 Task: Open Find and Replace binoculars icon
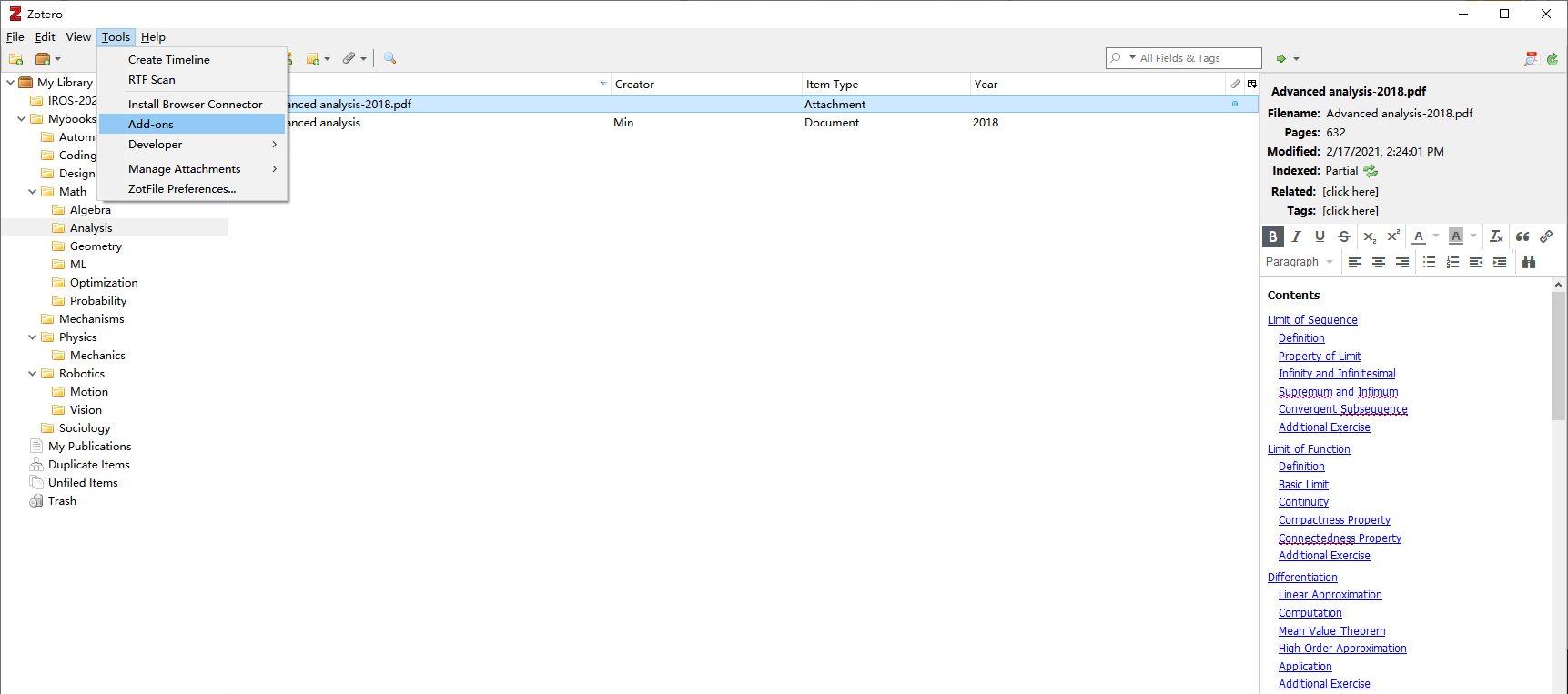pos(1529,262)
